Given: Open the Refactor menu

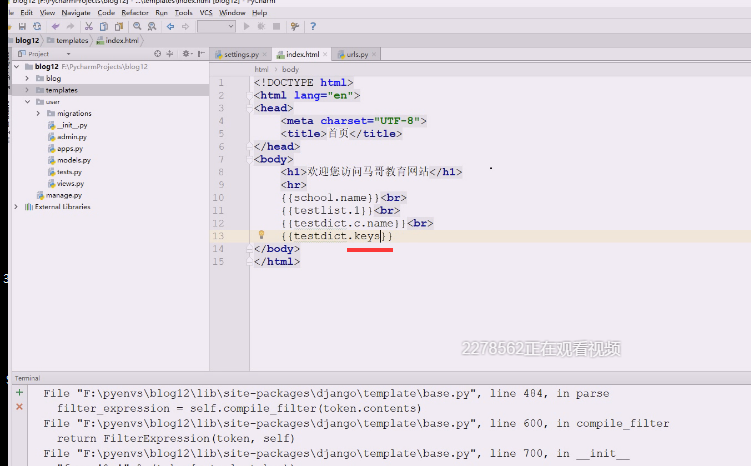Looking at the screenshot, I should [135, 12].
